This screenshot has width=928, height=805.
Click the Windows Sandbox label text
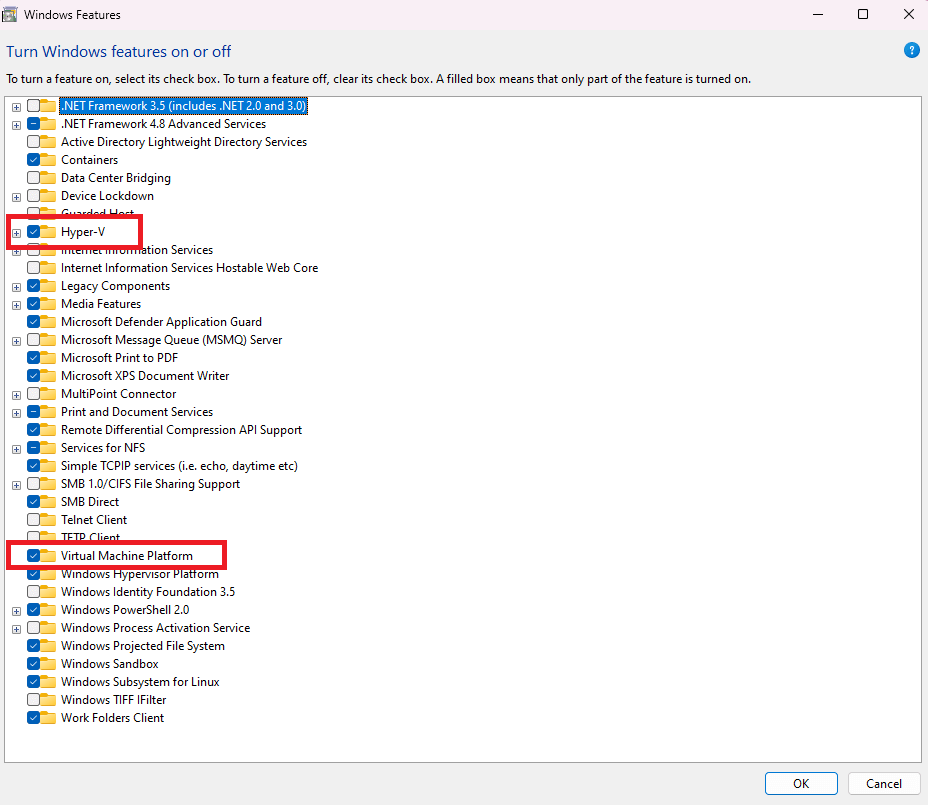point(109,664)
